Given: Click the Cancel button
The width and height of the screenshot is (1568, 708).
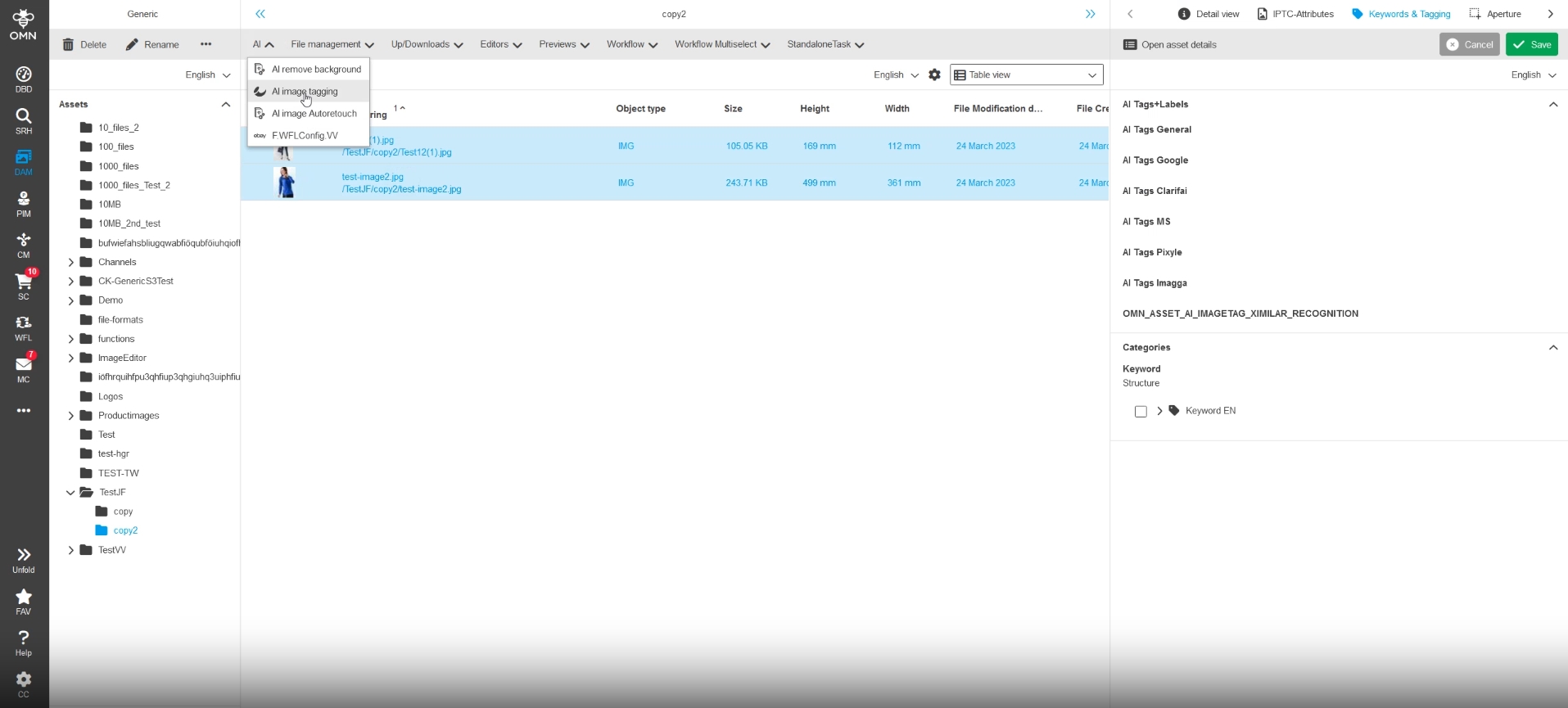Looking at the screenshot, I should pos(1469,45).
